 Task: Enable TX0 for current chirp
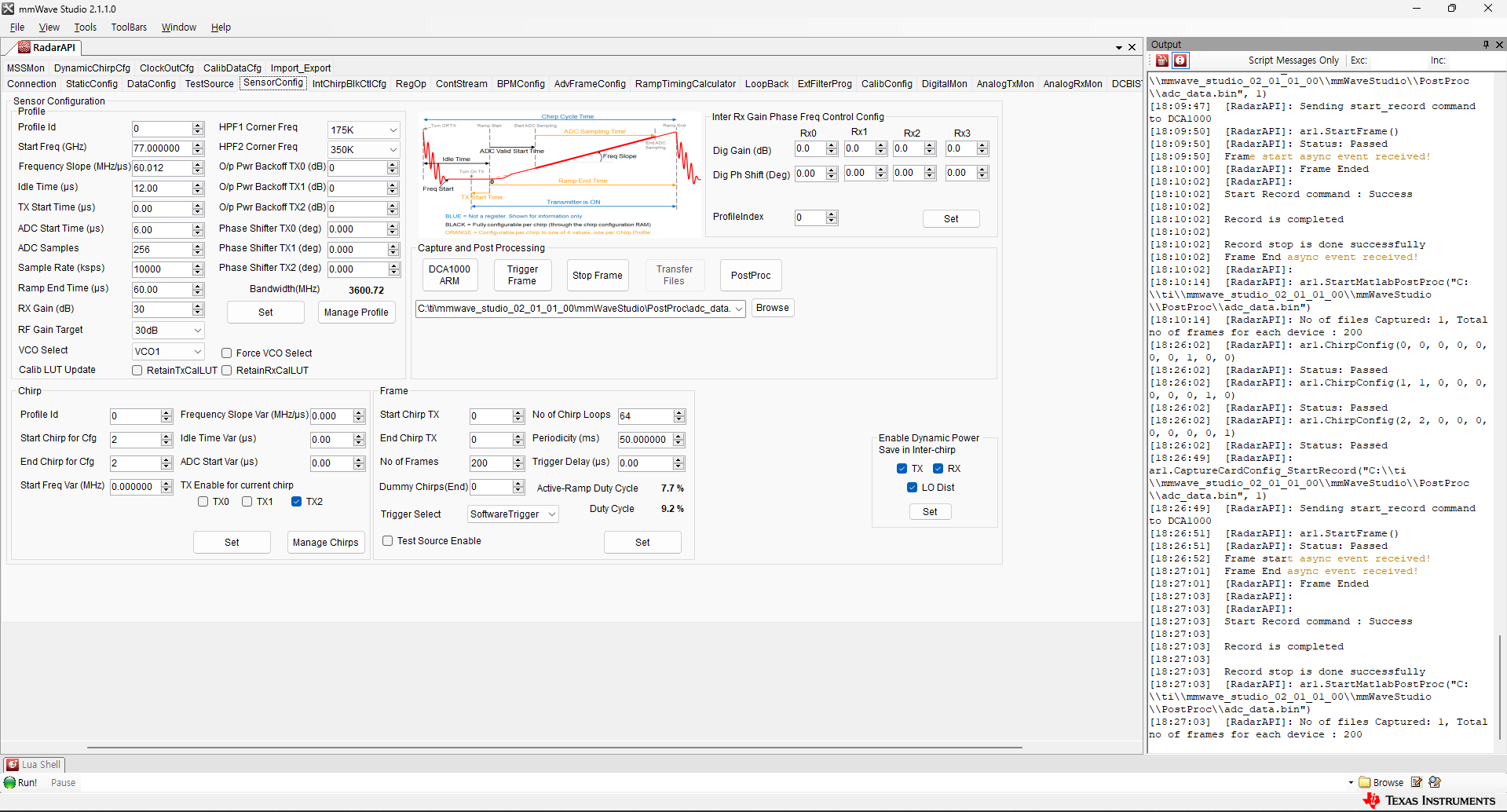tap(203, 502)
